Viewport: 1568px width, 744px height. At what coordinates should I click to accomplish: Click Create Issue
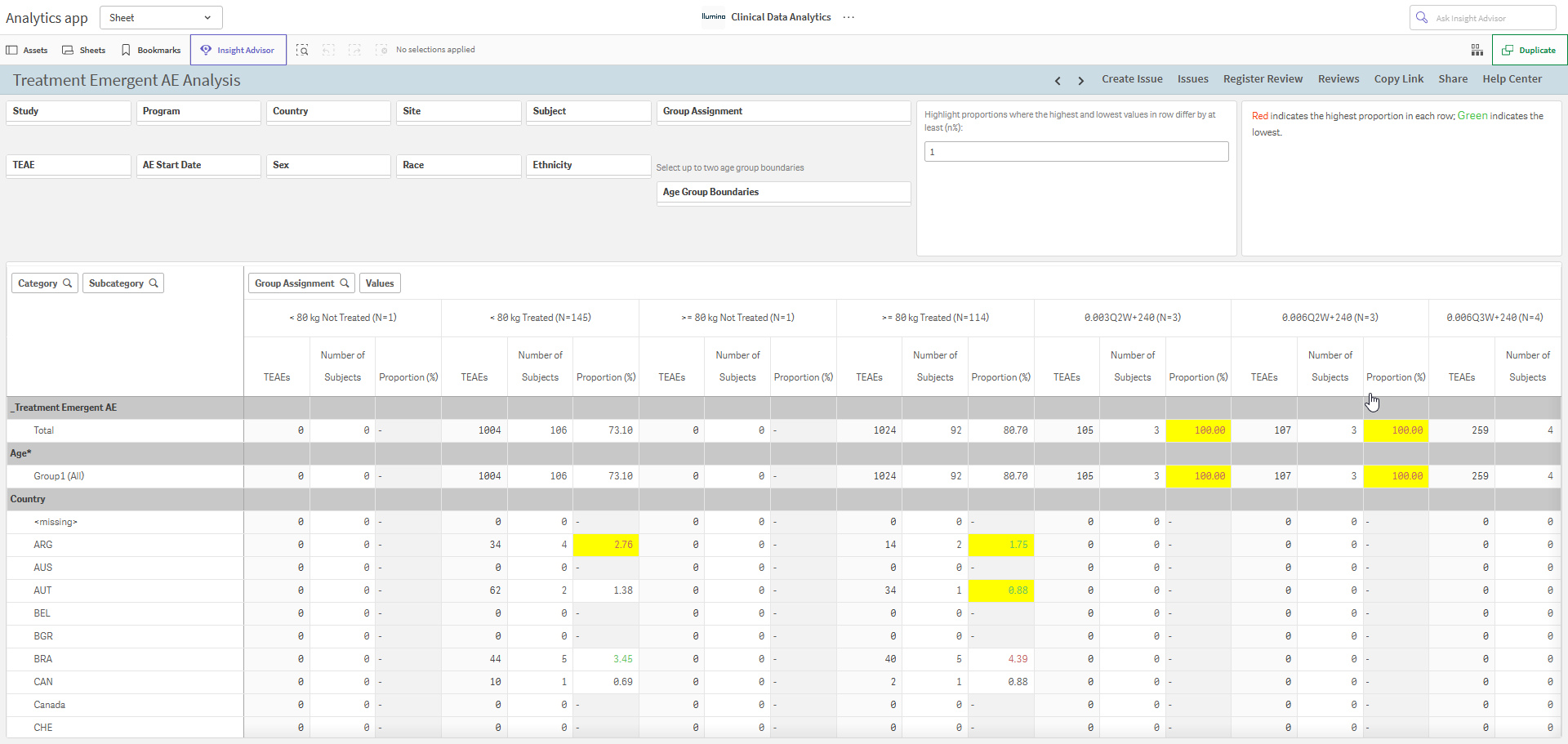(1132, 79)
